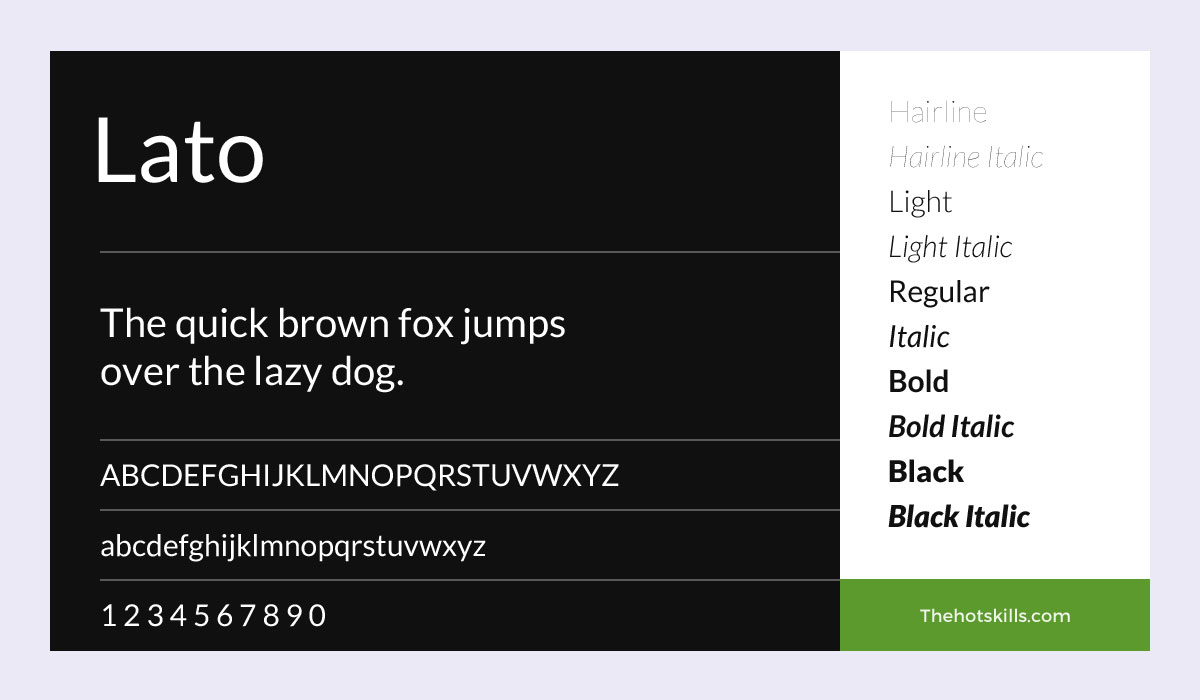Pick the Italic style entry
This screenshot has height=700, width=1200.
[x=919, y=337]
